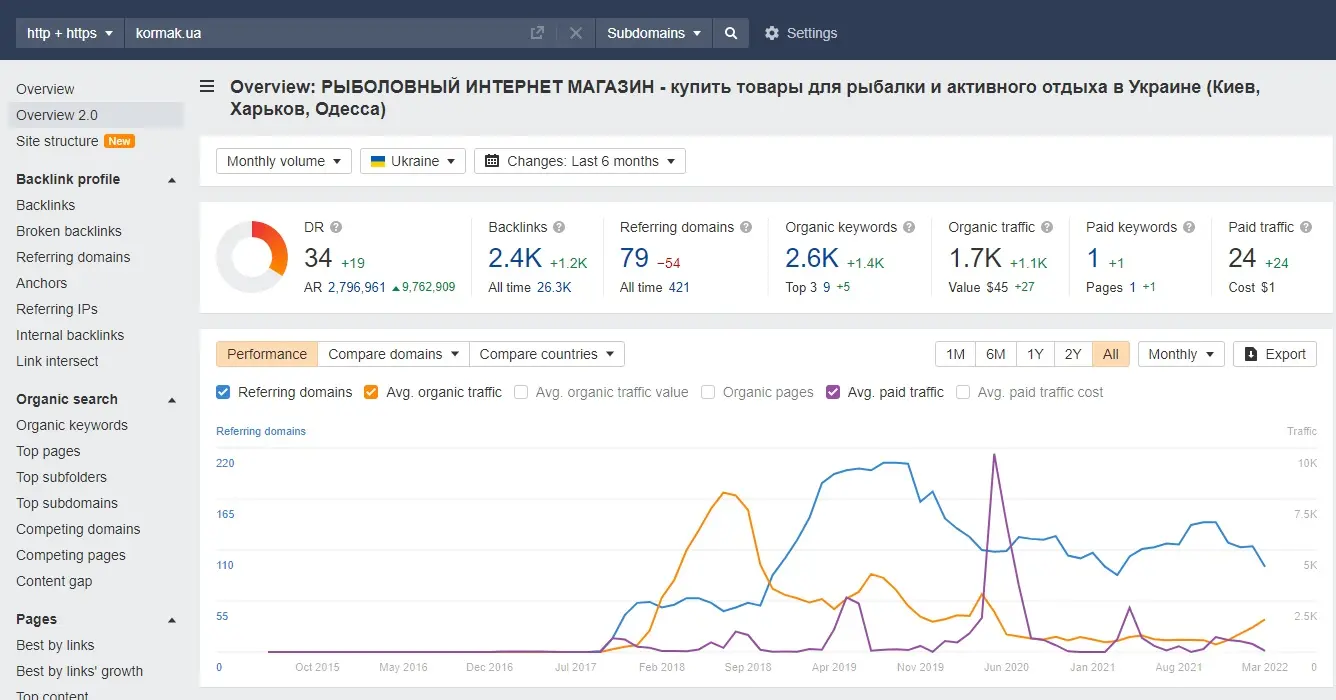Screen dimensions: 1336x700
Task: Open Settings gear icon
Action: point(772,33)
